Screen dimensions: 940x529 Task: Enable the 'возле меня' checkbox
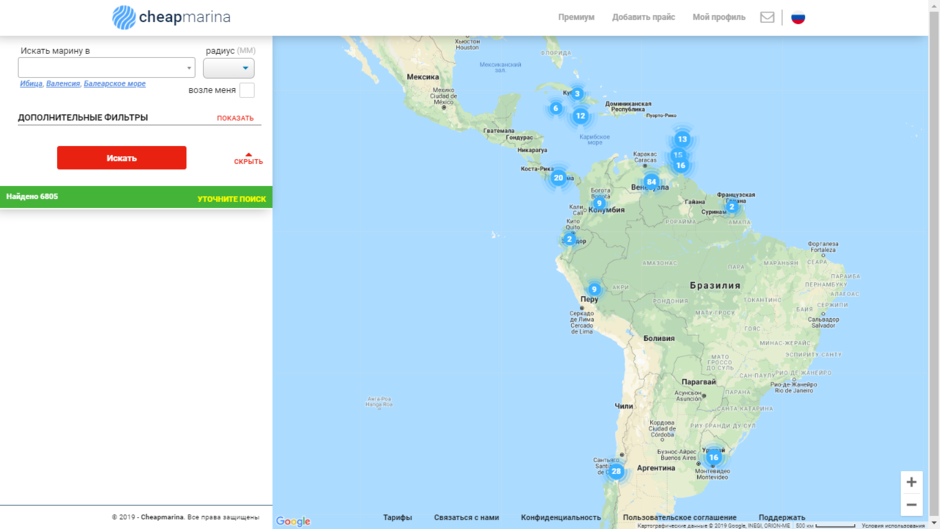(x=246, y=90)
